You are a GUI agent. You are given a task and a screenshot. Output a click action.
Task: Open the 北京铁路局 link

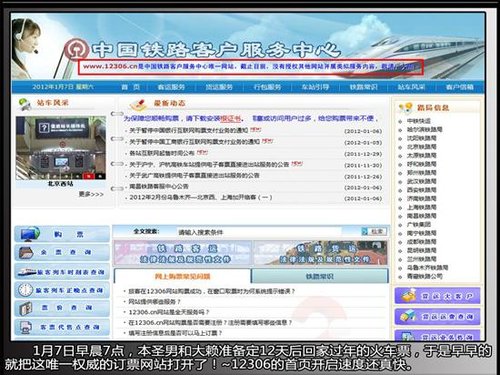click(x=421, y=147)
